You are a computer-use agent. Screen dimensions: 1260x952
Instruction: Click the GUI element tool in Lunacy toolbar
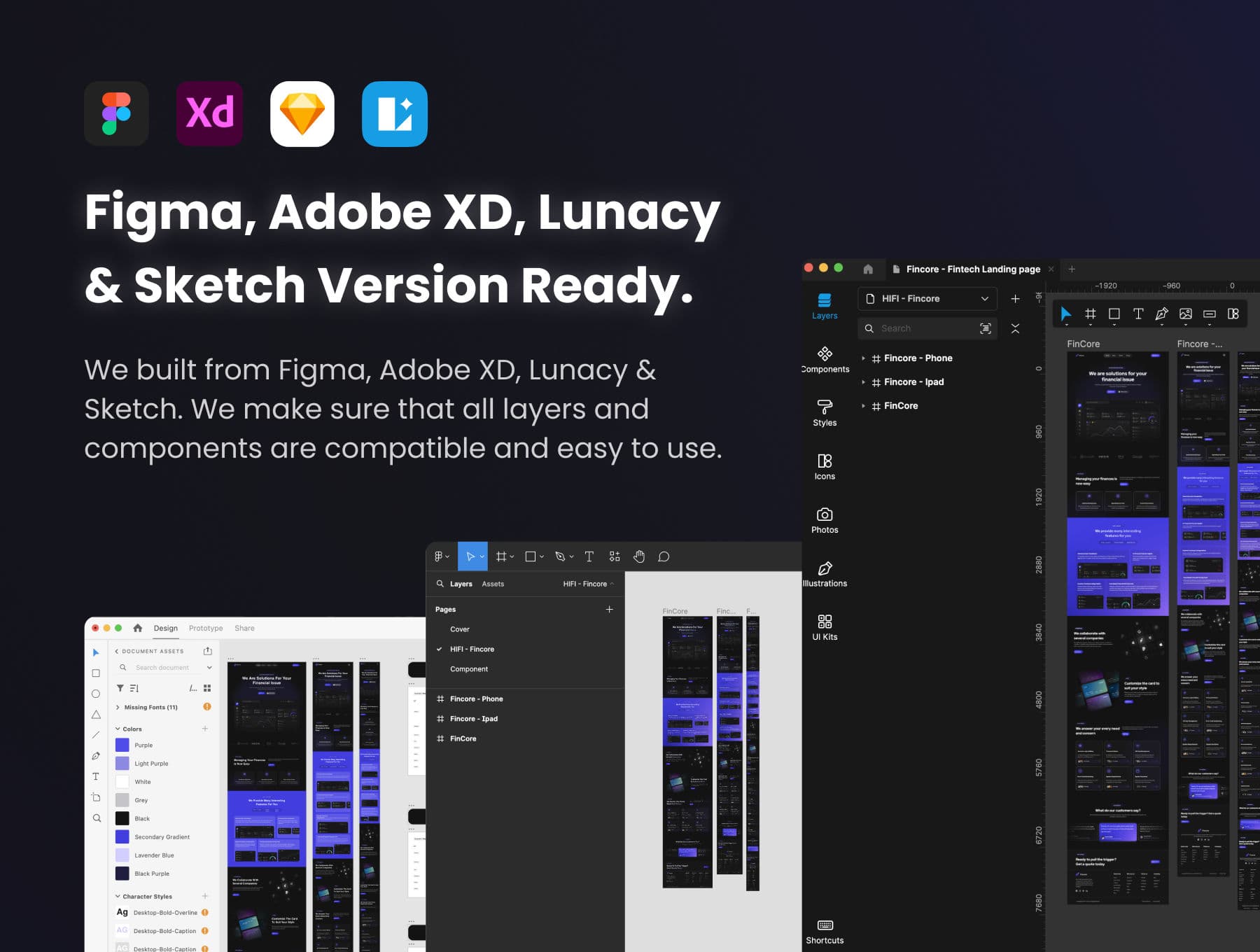1210,314
